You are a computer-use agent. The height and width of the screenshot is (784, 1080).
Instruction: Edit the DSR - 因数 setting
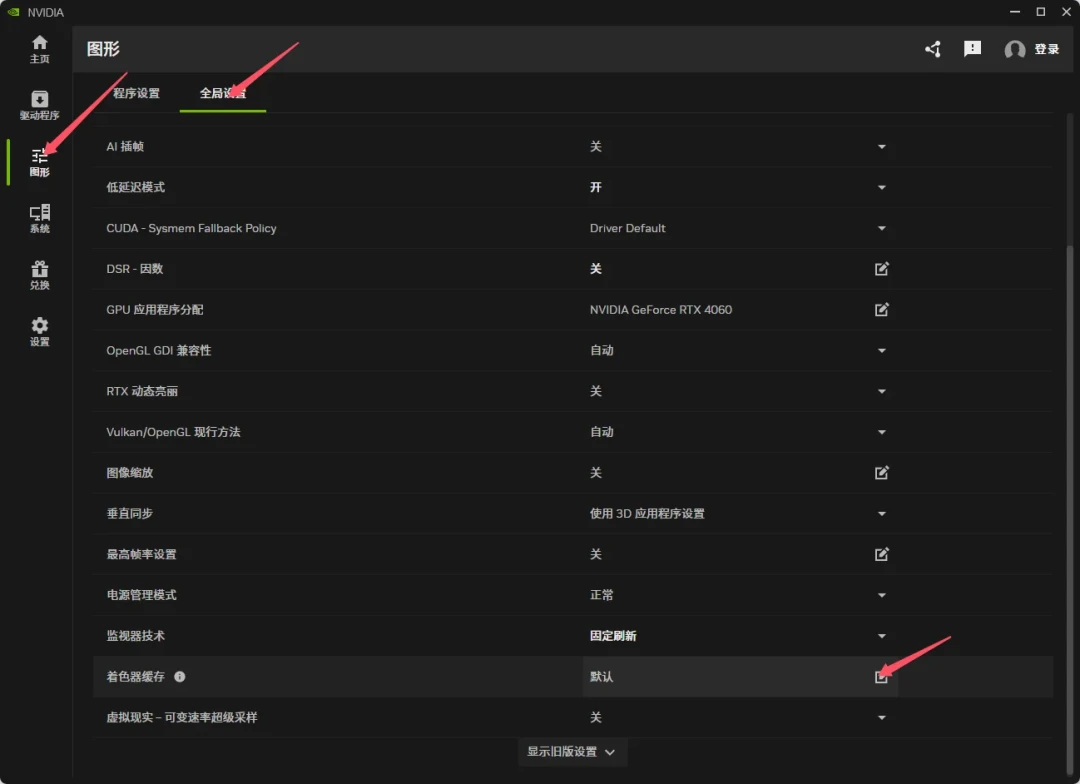click(x=882, y=269)
